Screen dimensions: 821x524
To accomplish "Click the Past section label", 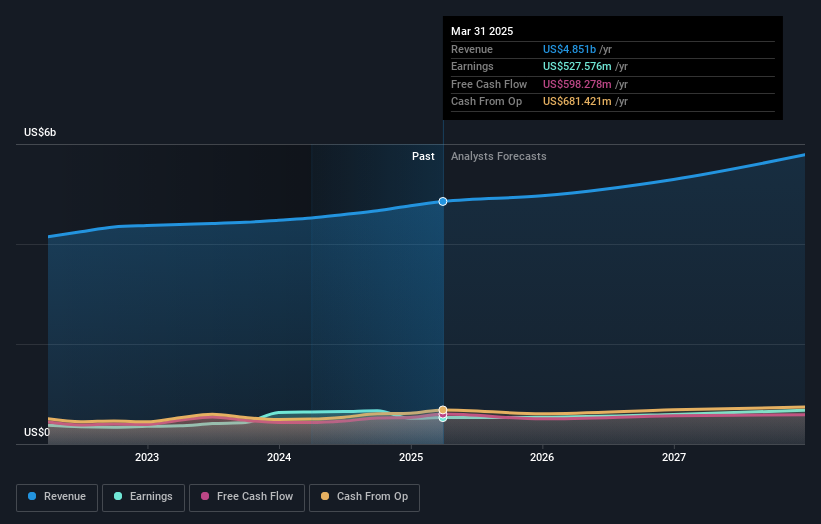I will click(x=423, y=157).
